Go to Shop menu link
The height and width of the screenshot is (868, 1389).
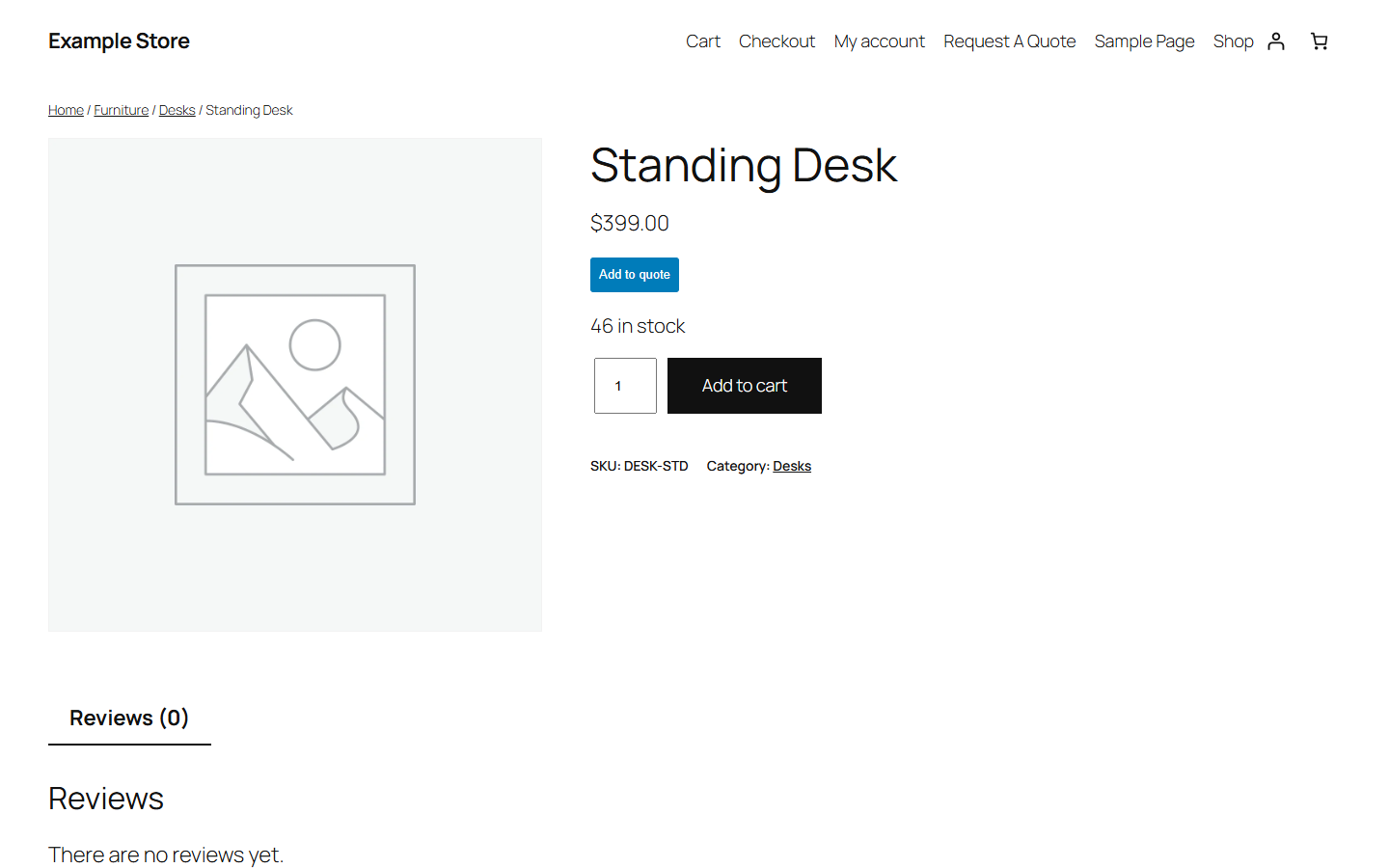[x=1233, y=41]
